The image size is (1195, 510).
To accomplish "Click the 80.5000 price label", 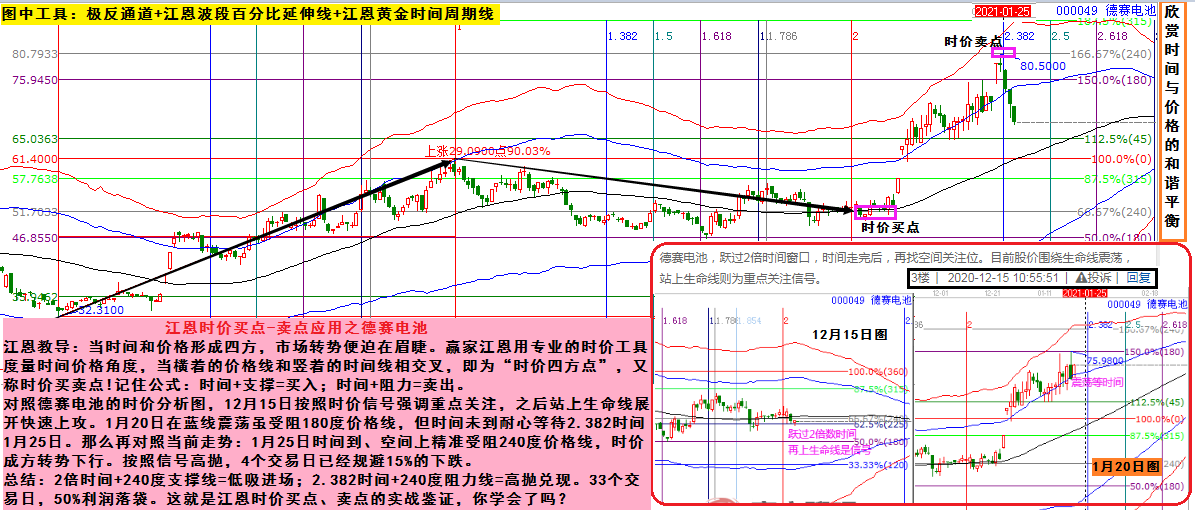I will pyautogui.click(x=1043, y=66).
